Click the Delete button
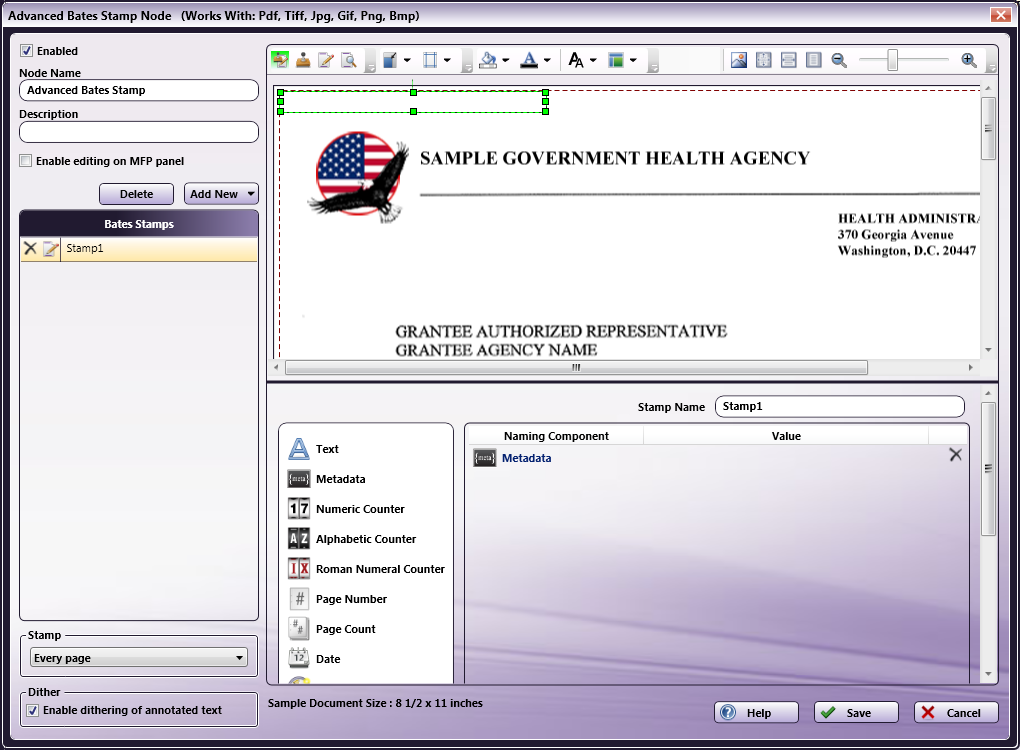The image size is (1020, 750). 137,194
